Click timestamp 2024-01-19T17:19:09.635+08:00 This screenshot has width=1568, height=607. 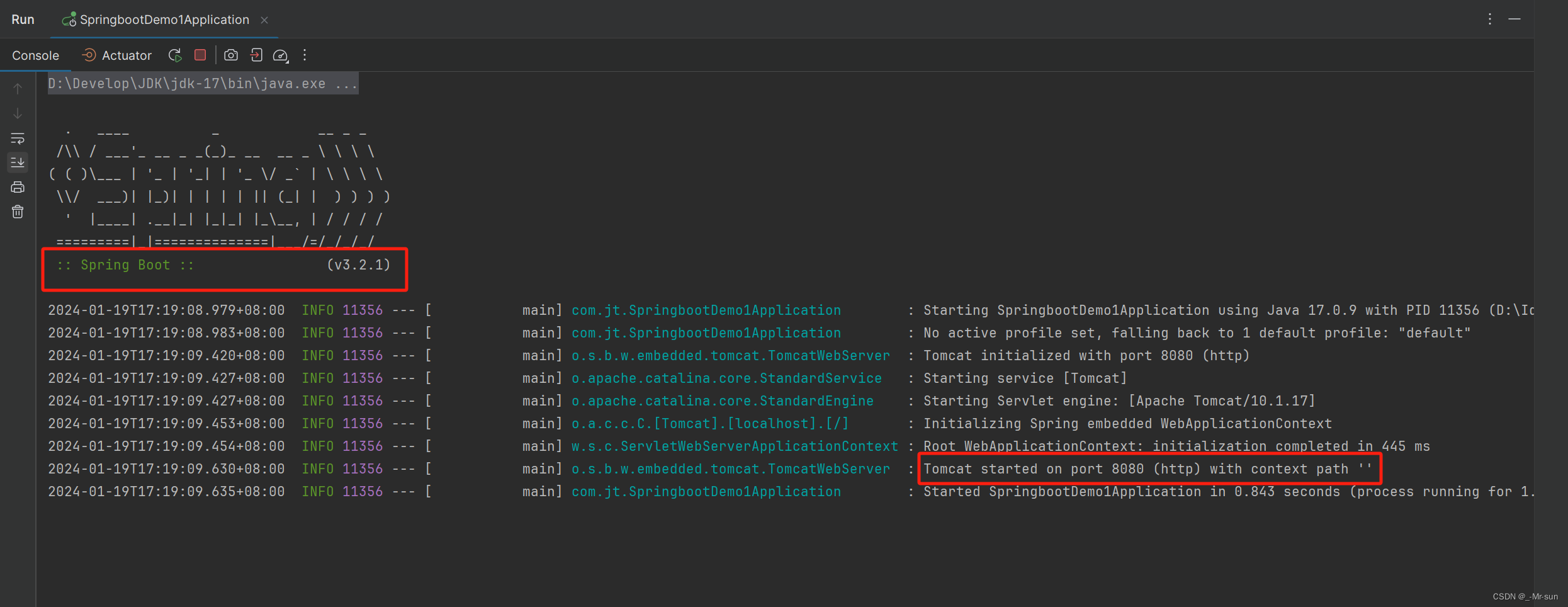click(166, 492)
